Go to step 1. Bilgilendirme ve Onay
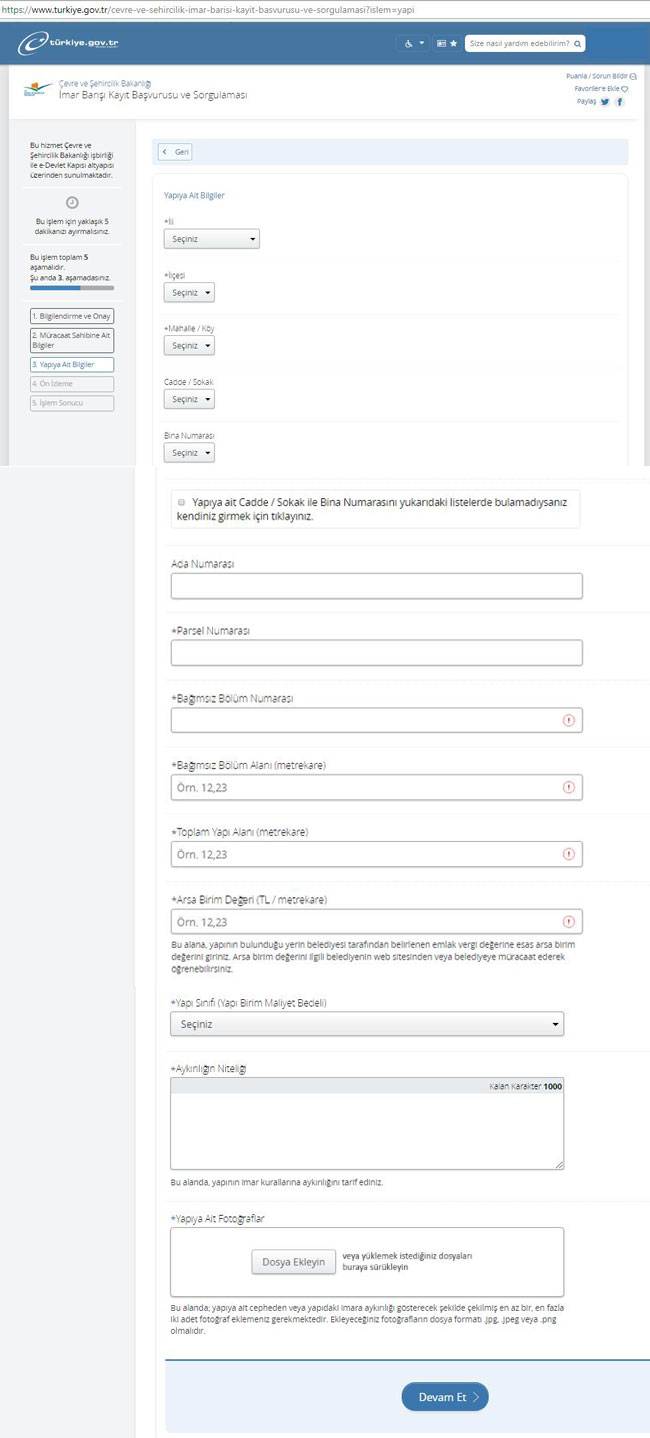The image size is (650, 1438). 72,317
